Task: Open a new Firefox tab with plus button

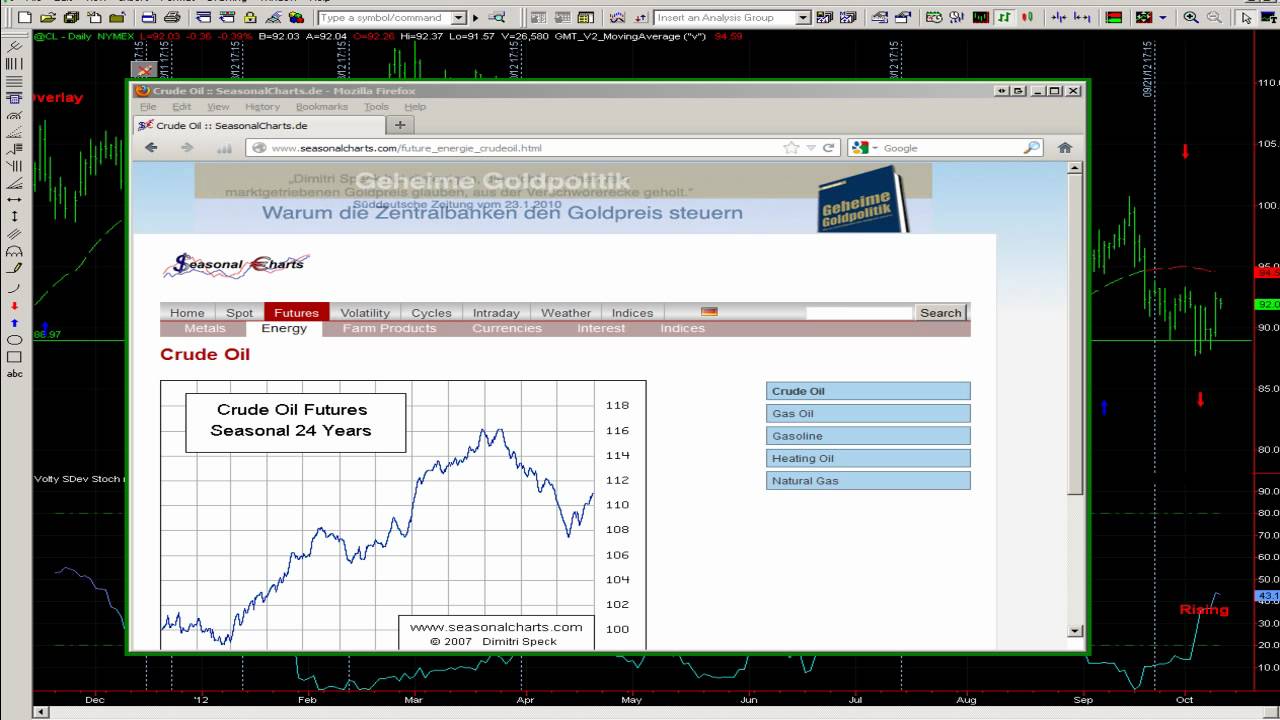Action: [x=400, y=125]
